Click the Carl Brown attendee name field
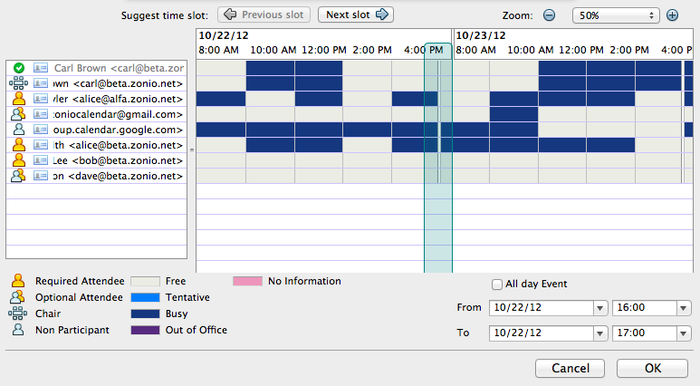The height and width of the screenshot is (386, 700). coord(118,68)
